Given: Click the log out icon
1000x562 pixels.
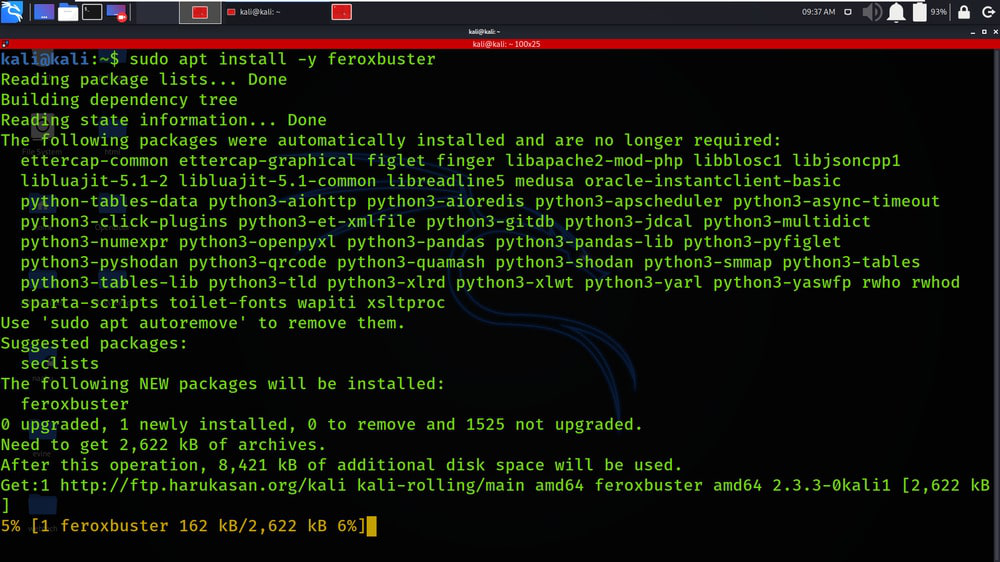Looking at the screenshot, I should 988,11.
